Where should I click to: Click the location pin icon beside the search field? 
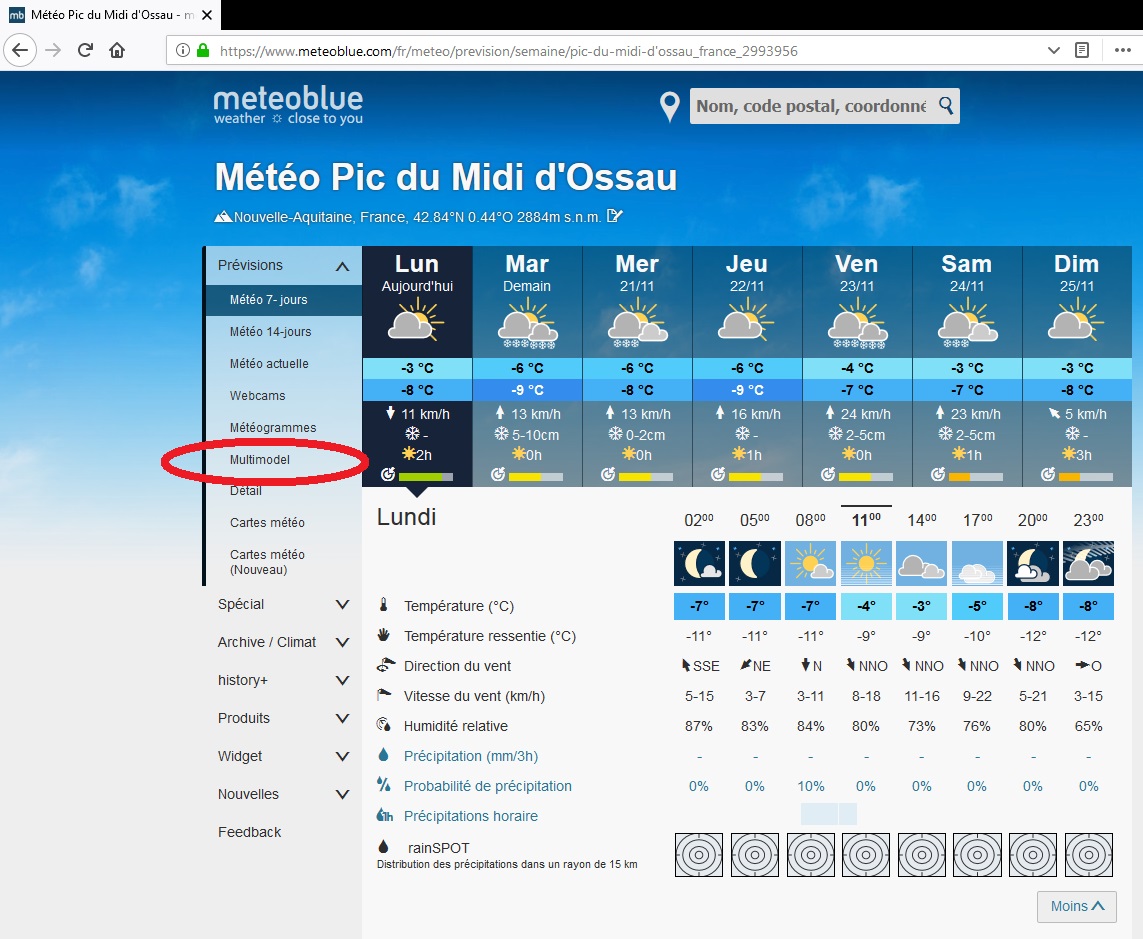click(x=668, y=105)
